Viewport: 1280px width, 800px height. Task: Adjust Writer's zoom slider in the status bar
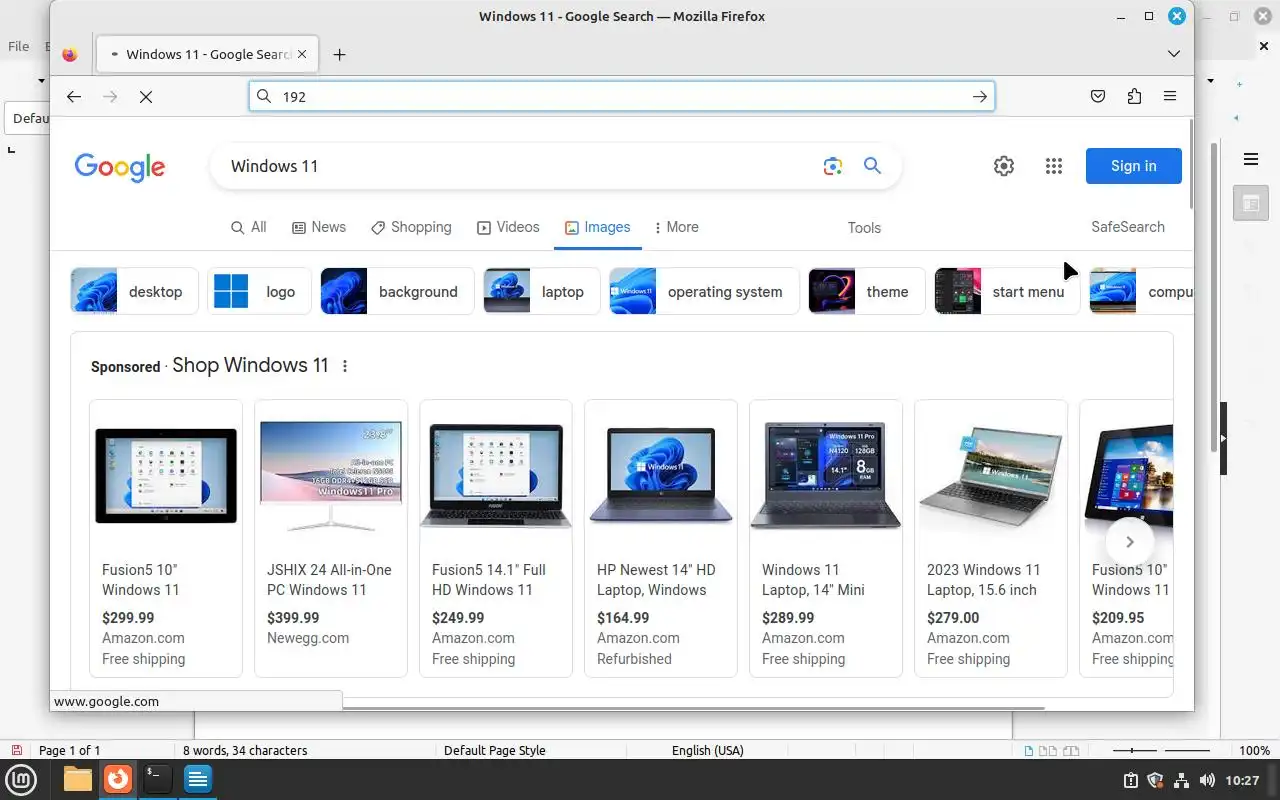[x=1162, y=750]
